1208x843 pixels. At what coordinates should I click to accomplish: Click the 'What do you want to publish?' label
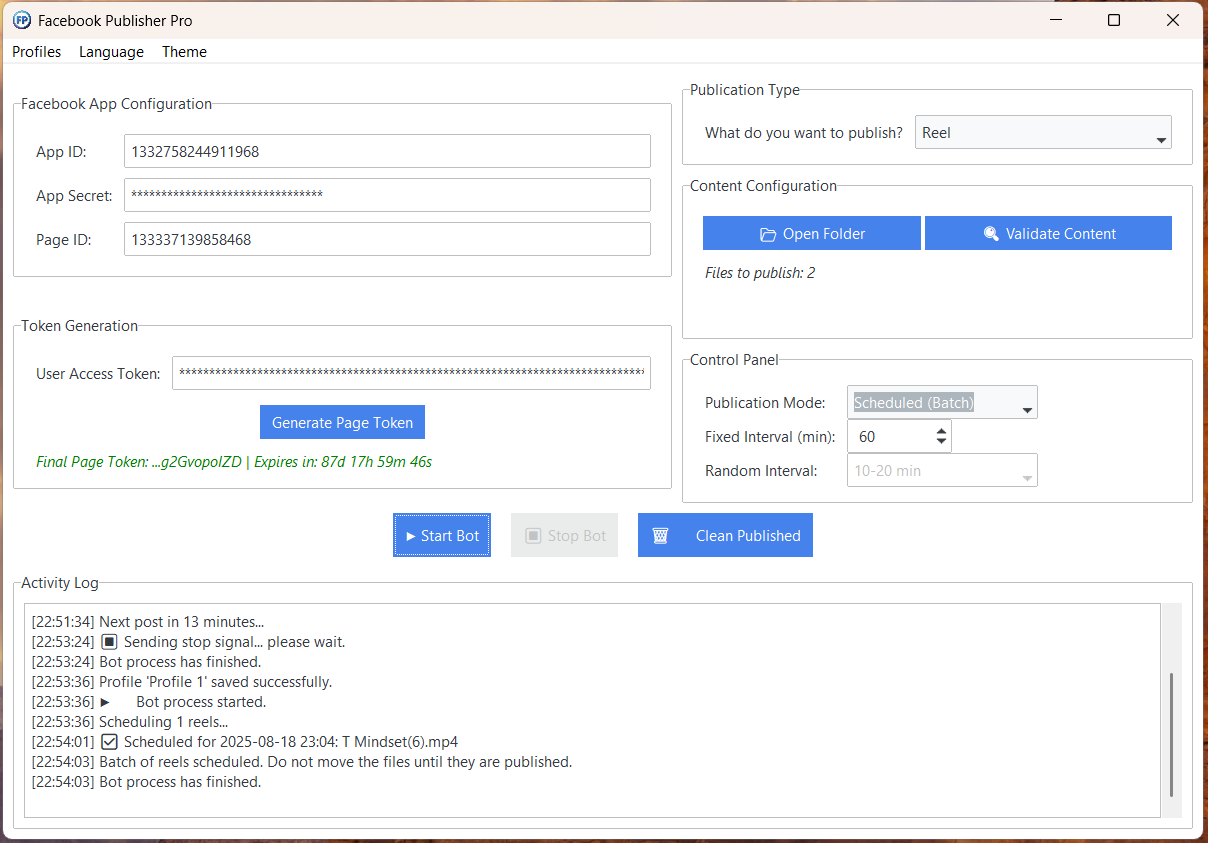coord(804,132)
